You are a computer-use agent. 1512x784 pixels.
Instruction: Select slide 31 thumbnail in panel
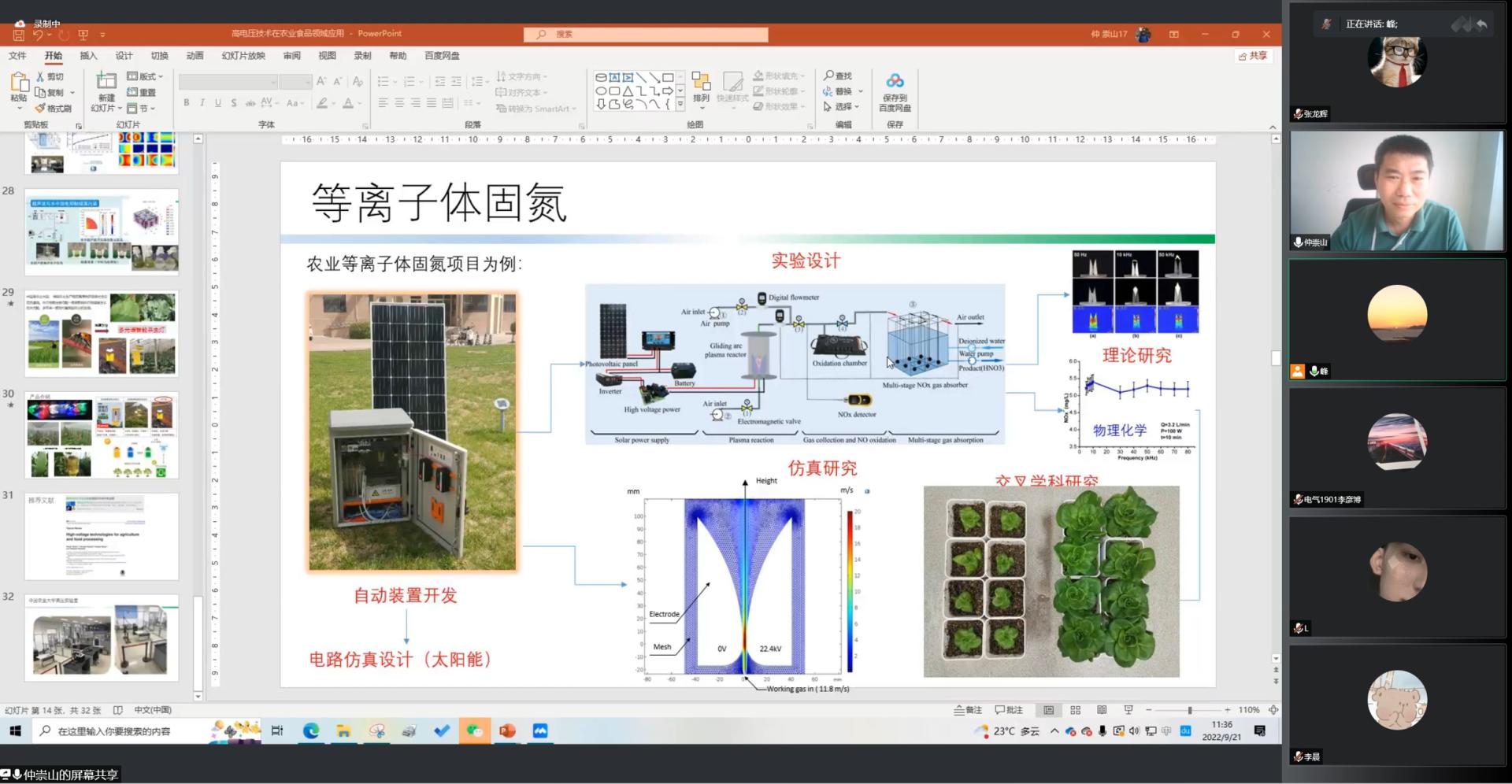click(x=102, y=537)
